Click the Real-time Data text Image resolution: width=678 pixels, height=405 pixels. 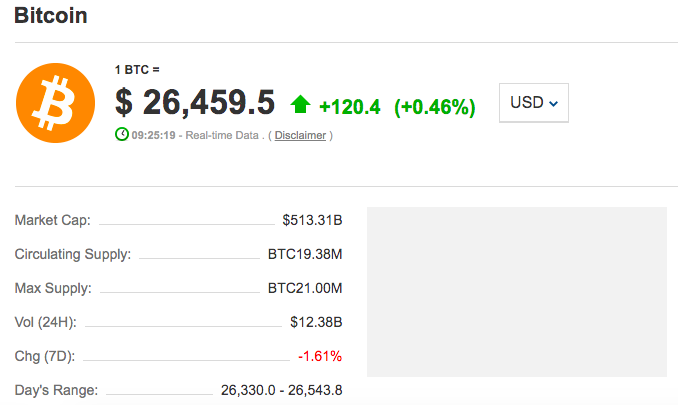click(x=223, y=135)
